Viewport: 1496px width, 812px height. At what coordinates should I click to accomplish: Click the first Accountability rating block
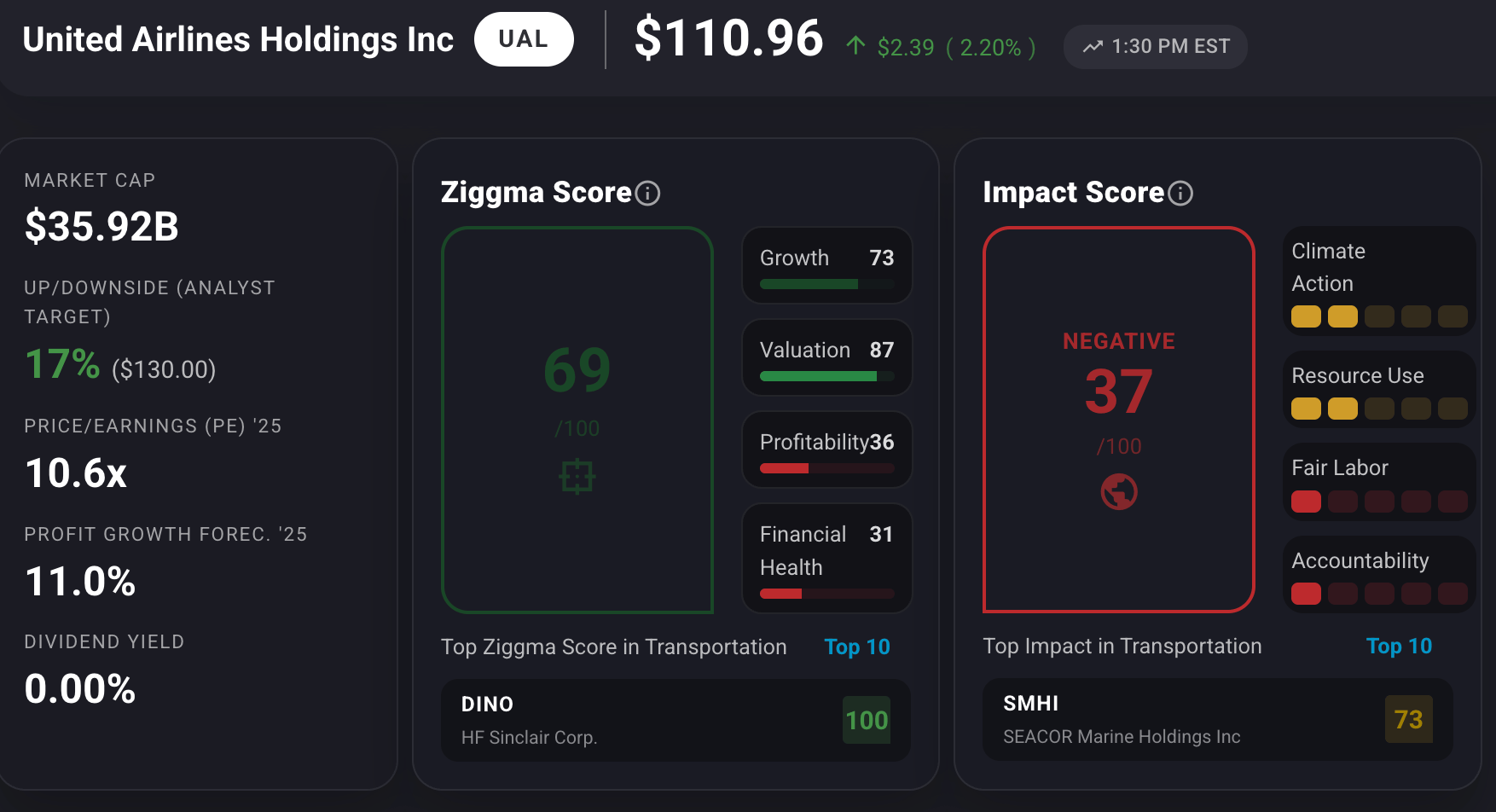pyautogui.click(x=1306, y=594)
